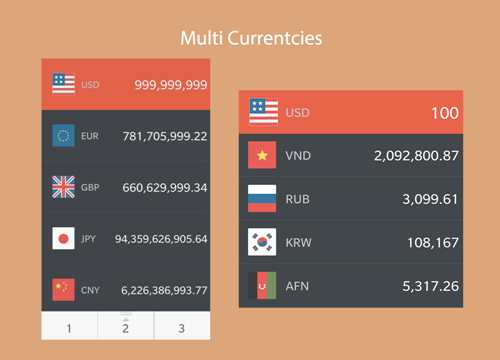This screenshot has width=500, height=360.
Task: Pull up the keypad handle above 2
Action: 126,314
